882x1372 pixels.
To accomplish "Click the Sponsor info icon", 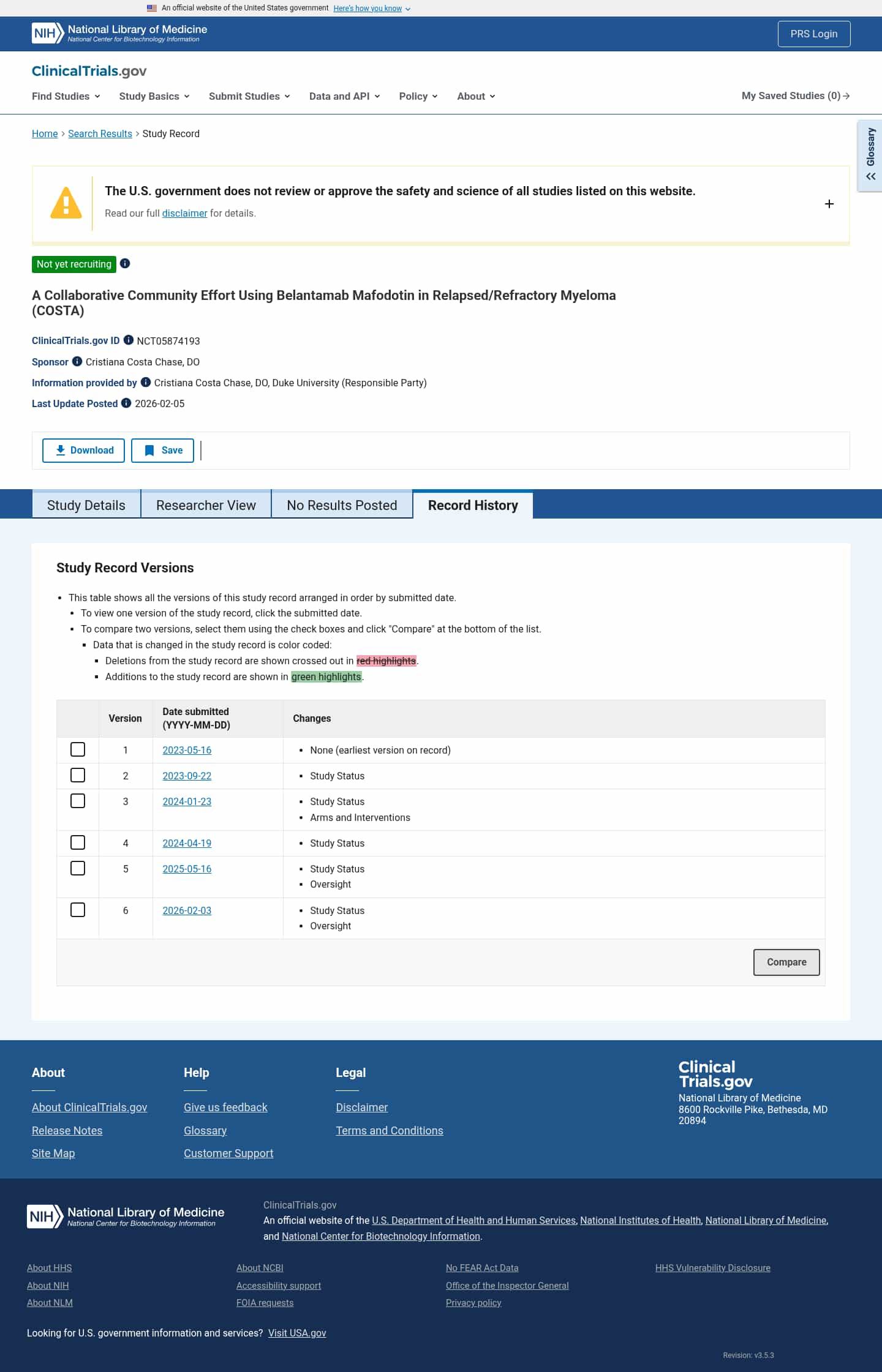I will pyautogui.click(x=77, y=361).
